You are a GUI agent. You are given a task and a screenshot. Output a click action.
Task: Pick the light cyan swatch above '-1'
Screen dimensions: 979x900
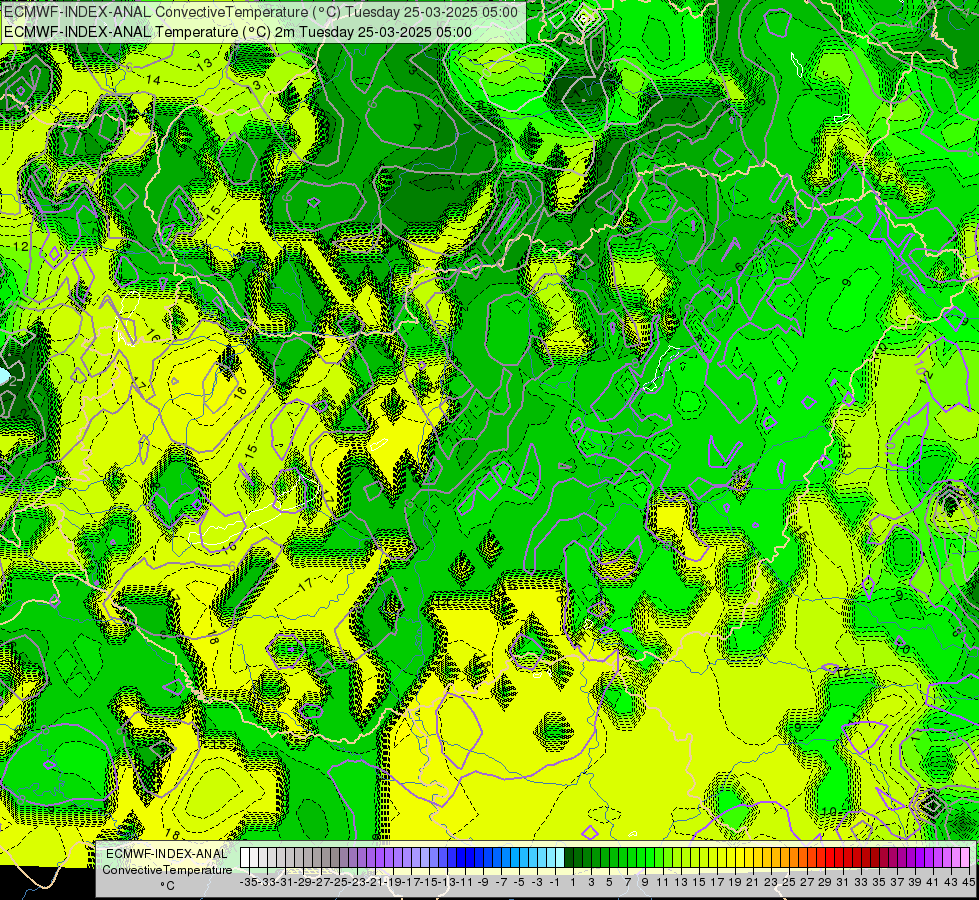point(559,858)
